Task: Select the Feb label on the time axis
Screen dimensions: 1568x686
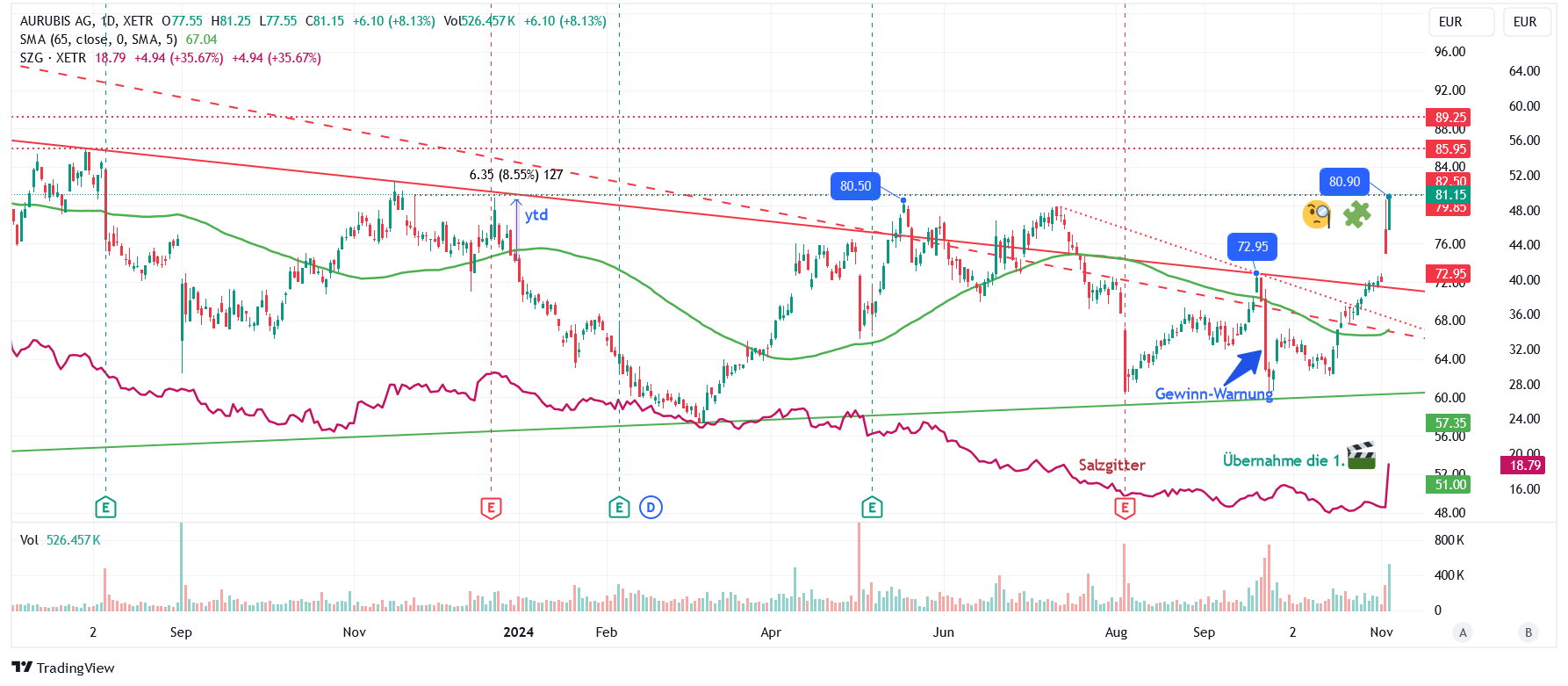Action: pos(606,632)
